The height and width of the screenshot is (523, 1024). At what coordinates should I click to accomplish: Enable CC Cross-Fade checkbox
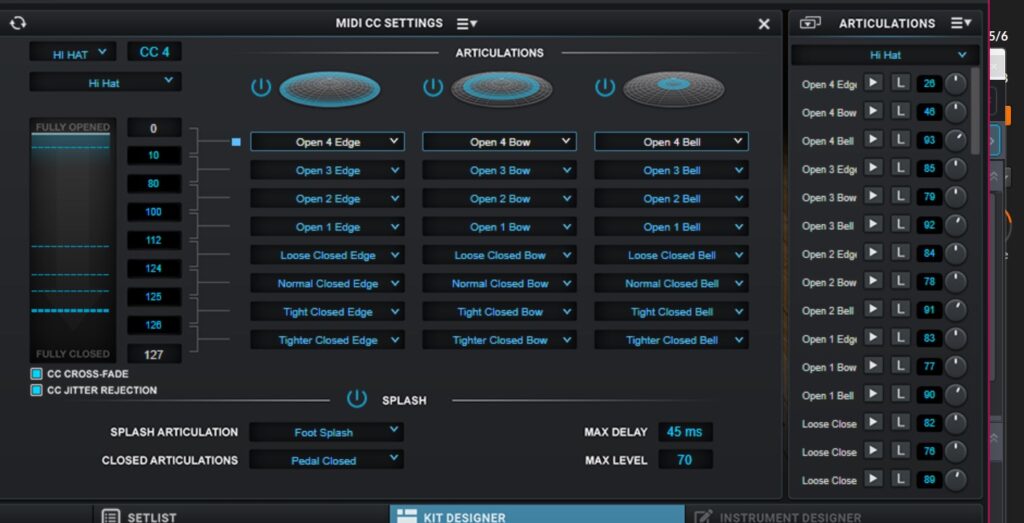click(37, 374)
